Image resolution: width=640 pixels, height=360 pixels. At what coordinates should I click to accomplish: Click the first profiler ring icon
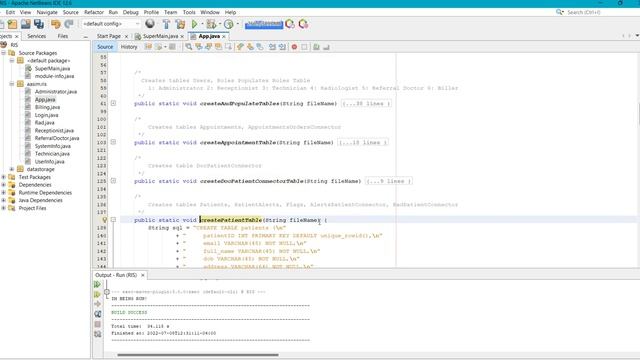(x=290, y=24)
